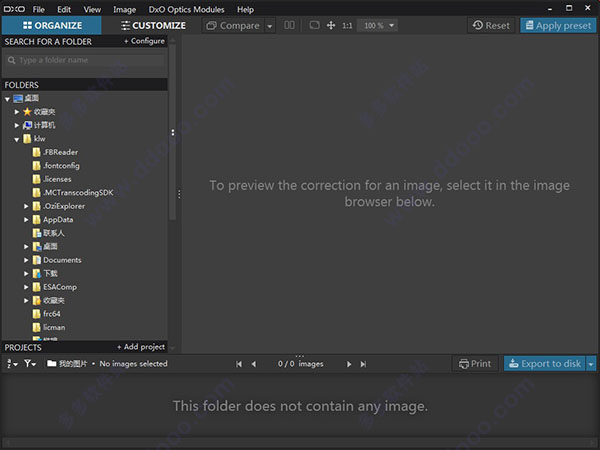Expand the ESAComp folder
This screenshot has width=600, height=450.
[x=26, y=287]
